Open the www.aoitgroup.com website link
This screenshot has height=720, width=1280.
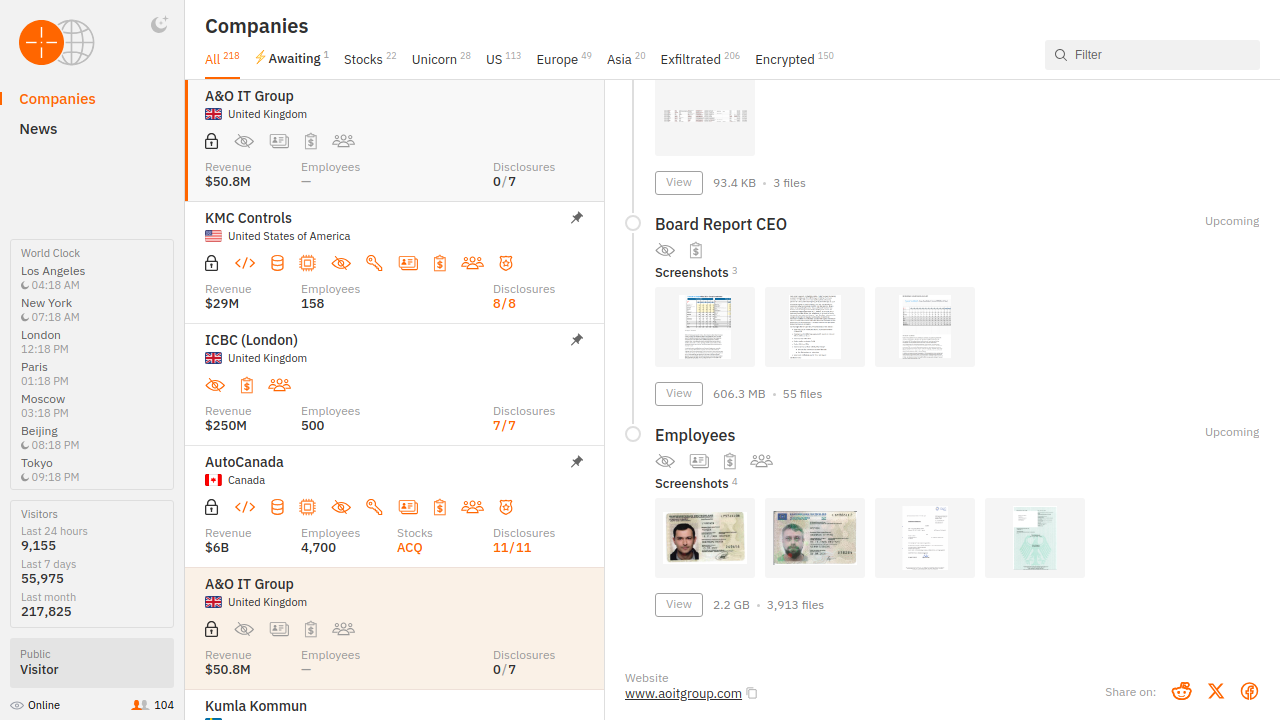click(x=683, y=693)
